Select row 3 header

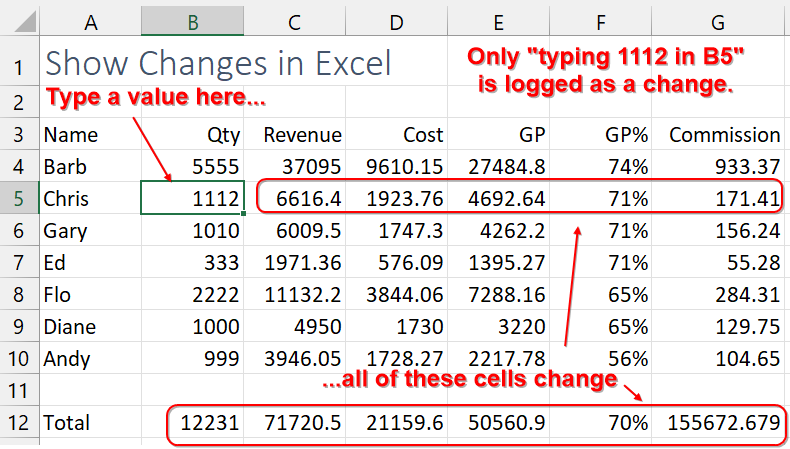click(19, 135)
